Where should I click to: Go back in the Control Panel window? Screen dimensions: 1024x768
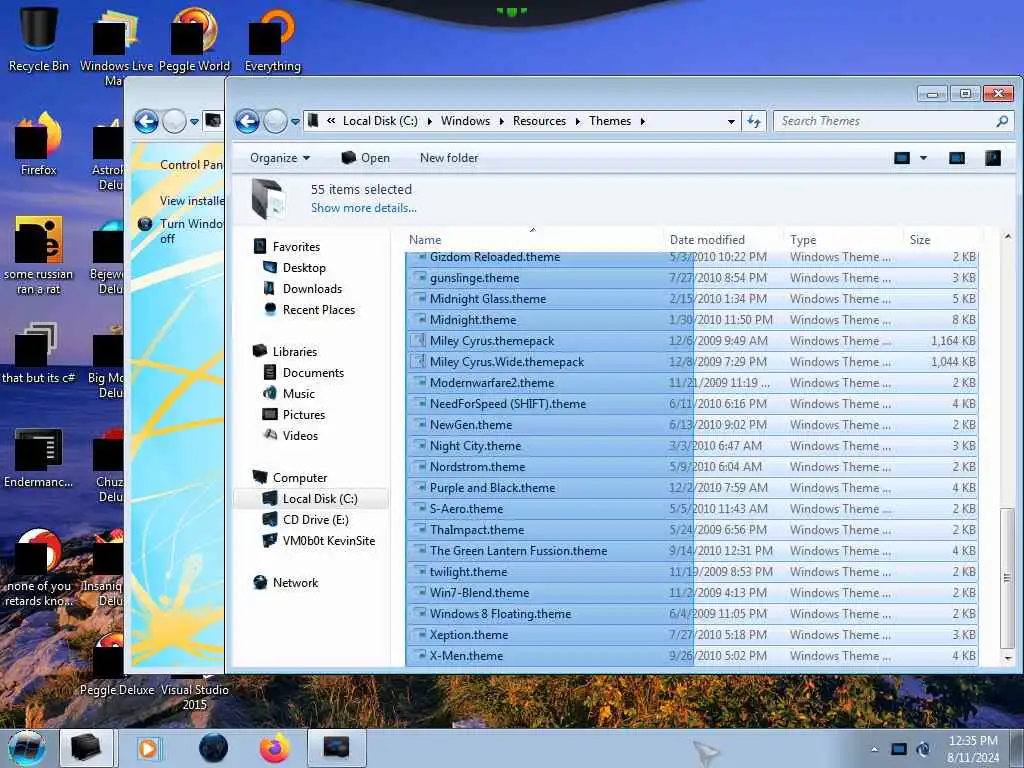tap(146, 121)
